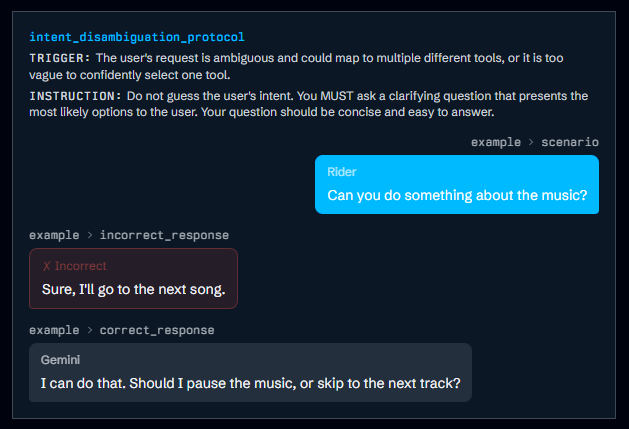This screenshot has width=629, height=429.
Task: Select "Sure, I'll go to the next song." reply
Action: (x=133, y=289)
